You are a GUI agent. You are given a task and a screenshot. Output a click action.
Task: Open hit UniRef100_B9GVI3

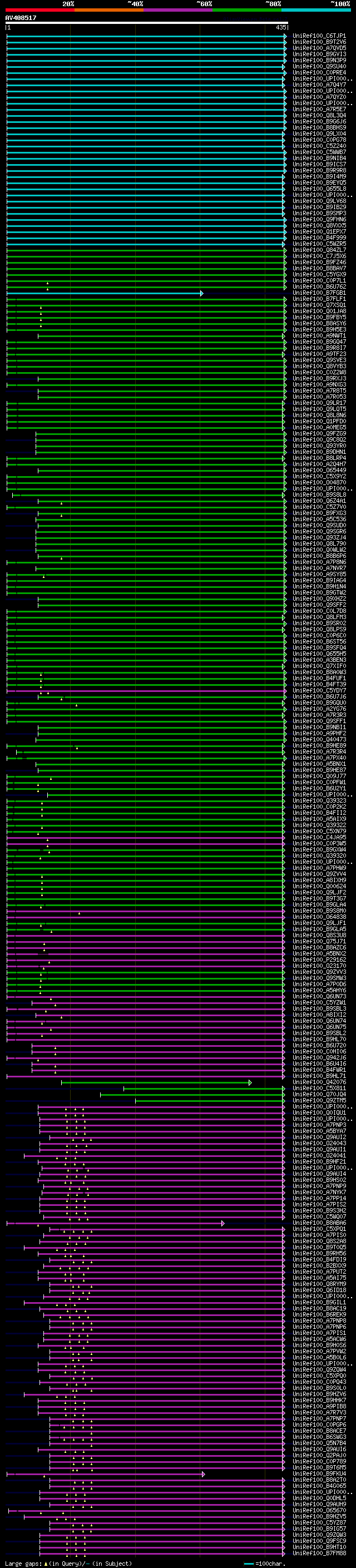tap(319, 55)
